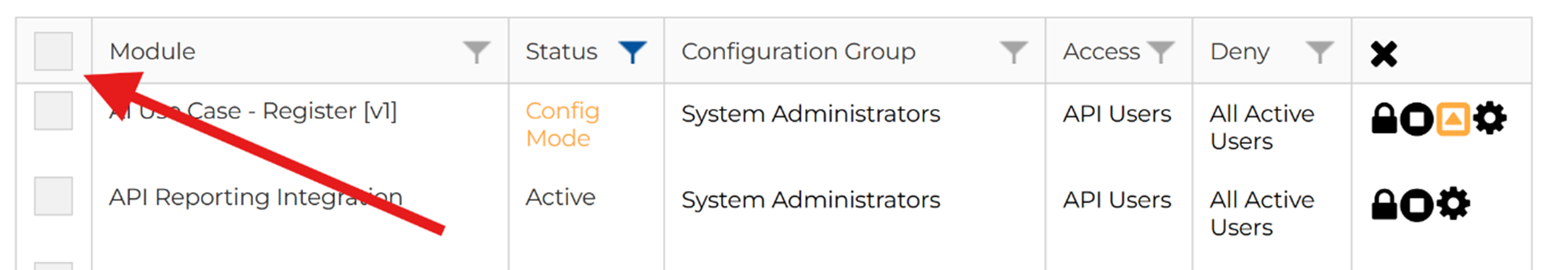Open the Configuration Group column filter
The image size is (1568, 270).
point(1013,52)
